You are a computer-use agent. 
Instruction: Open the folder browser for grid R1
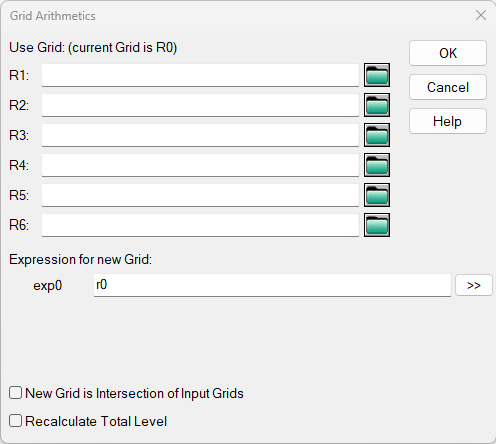click(x=377, y=75)
